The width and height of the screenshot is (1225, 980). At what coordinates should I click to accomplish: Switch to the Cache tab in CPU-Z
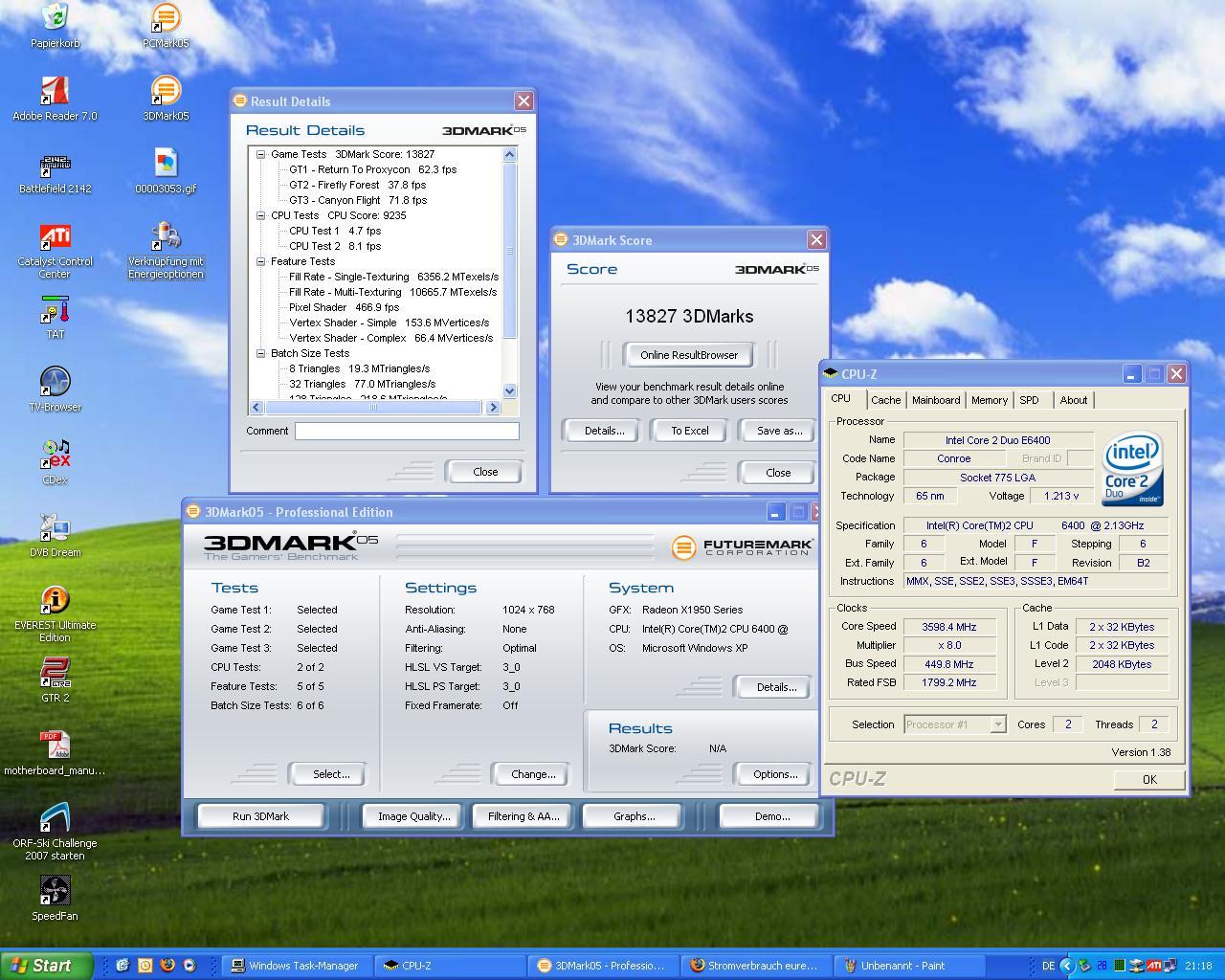click(x=885, y=400)
